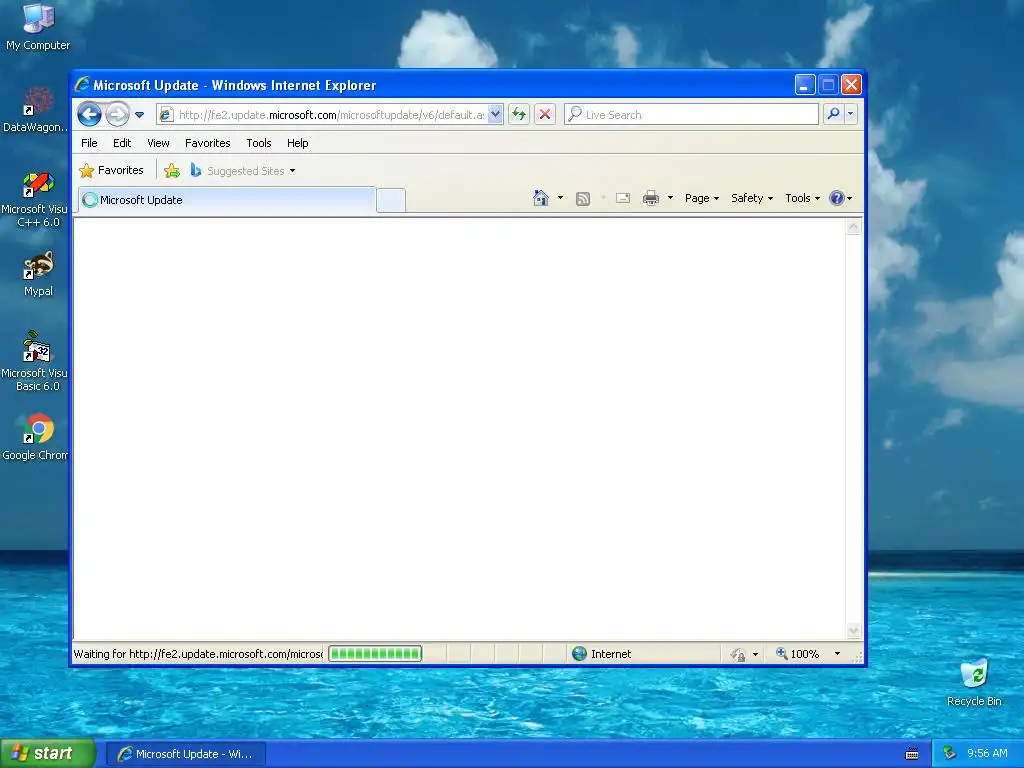Click the address bar URL field
Image resolution: width=1024 pixels, height=768 pixels.
[x=330, y=115]
